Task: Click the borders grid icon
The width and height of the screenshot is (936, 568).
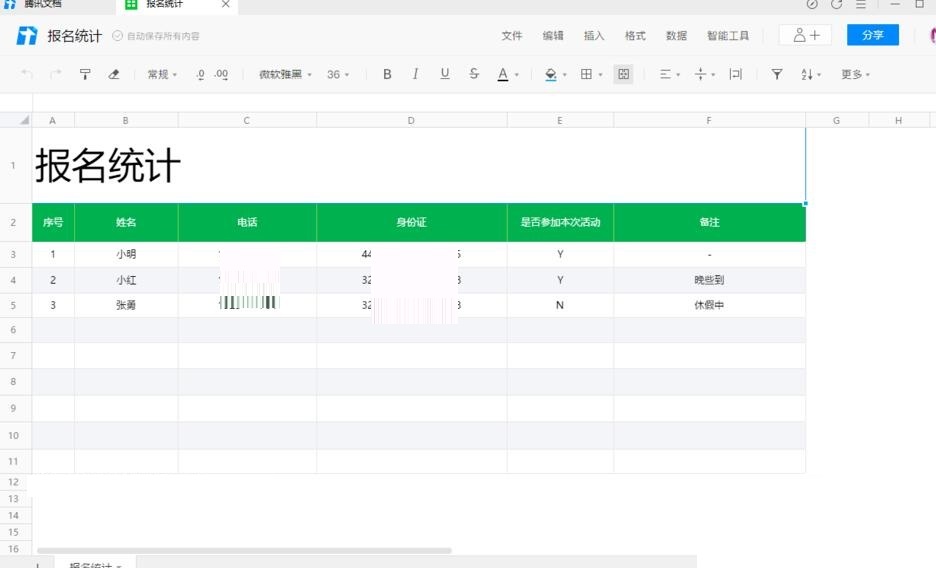Action: (586, 74)
